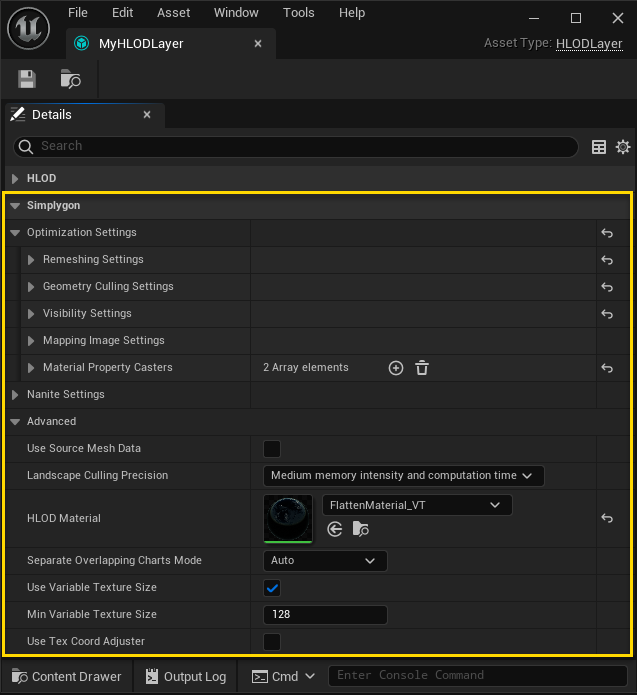Click the search magnifier icon
The width and height of the screenshot is (637, 695).
pyautogui.click(x=26, y=147)
